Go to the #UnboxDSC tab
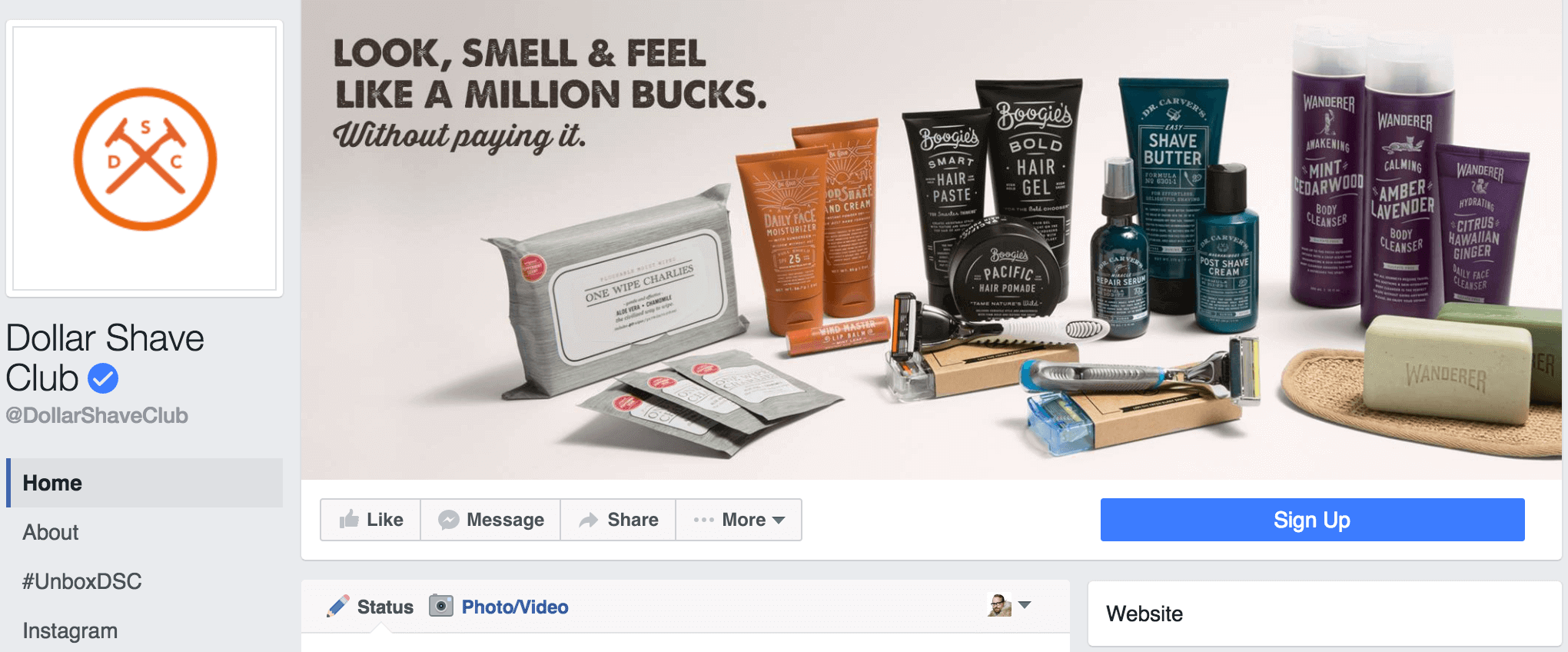The width and height of the screenshot is (1568, 652). pyautogui.click(x=82, y=581)
